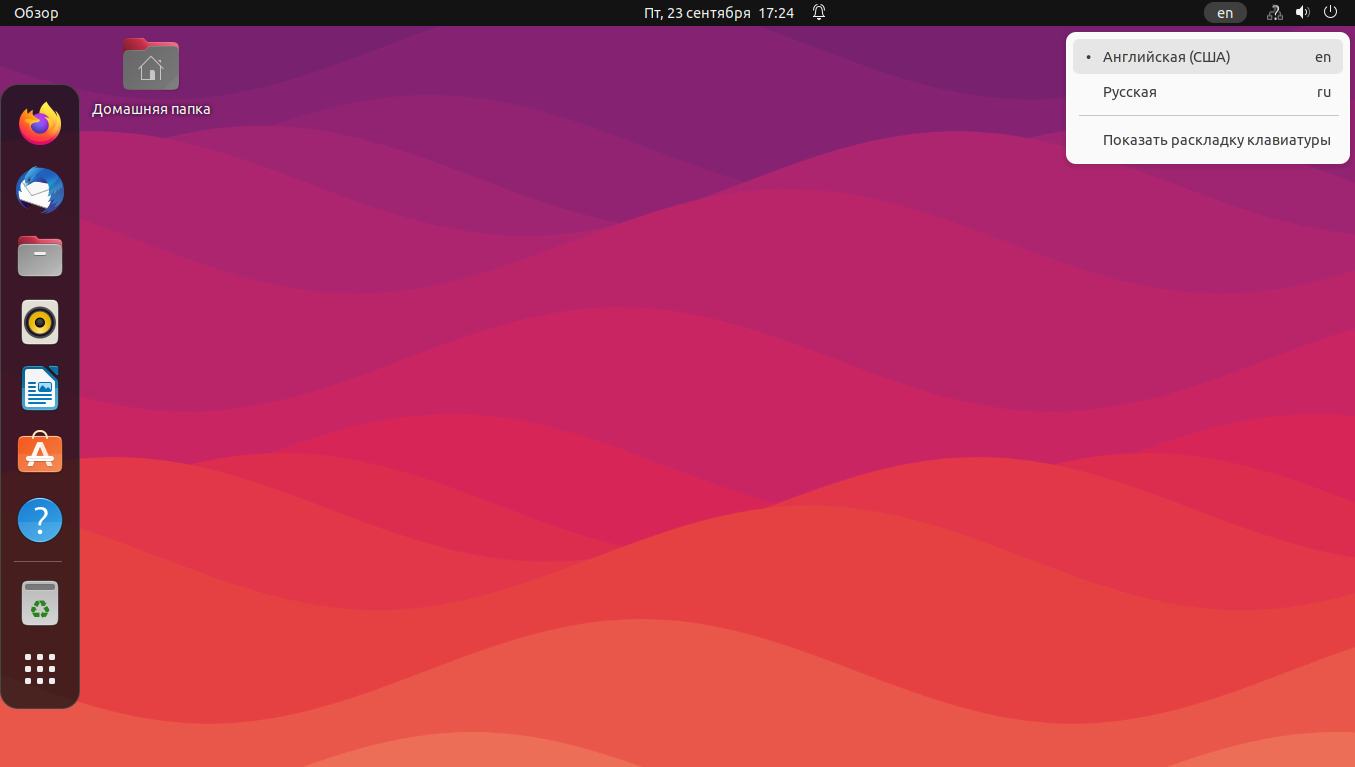The image size is (1355, 767).
Task: Open the volume indicator
Action: coord(1302,13)
